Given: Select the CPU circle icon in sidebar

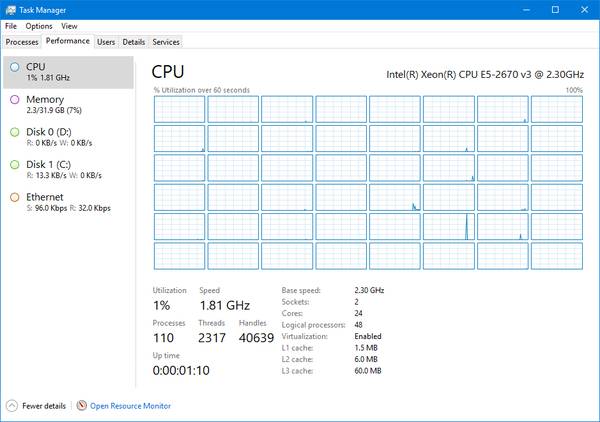Looking at the screenshot, I should pyautogui.click(x=14, y=67).
